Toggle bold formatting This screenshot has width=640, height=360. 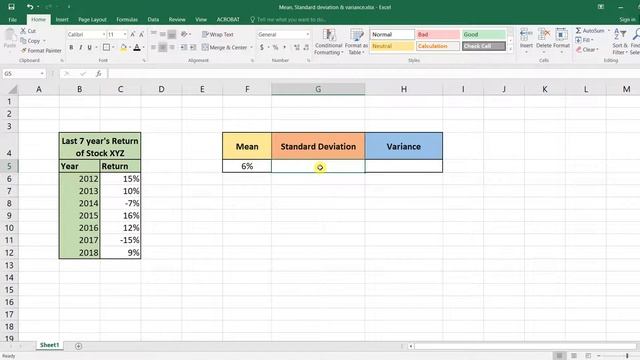tap(71, 48)
